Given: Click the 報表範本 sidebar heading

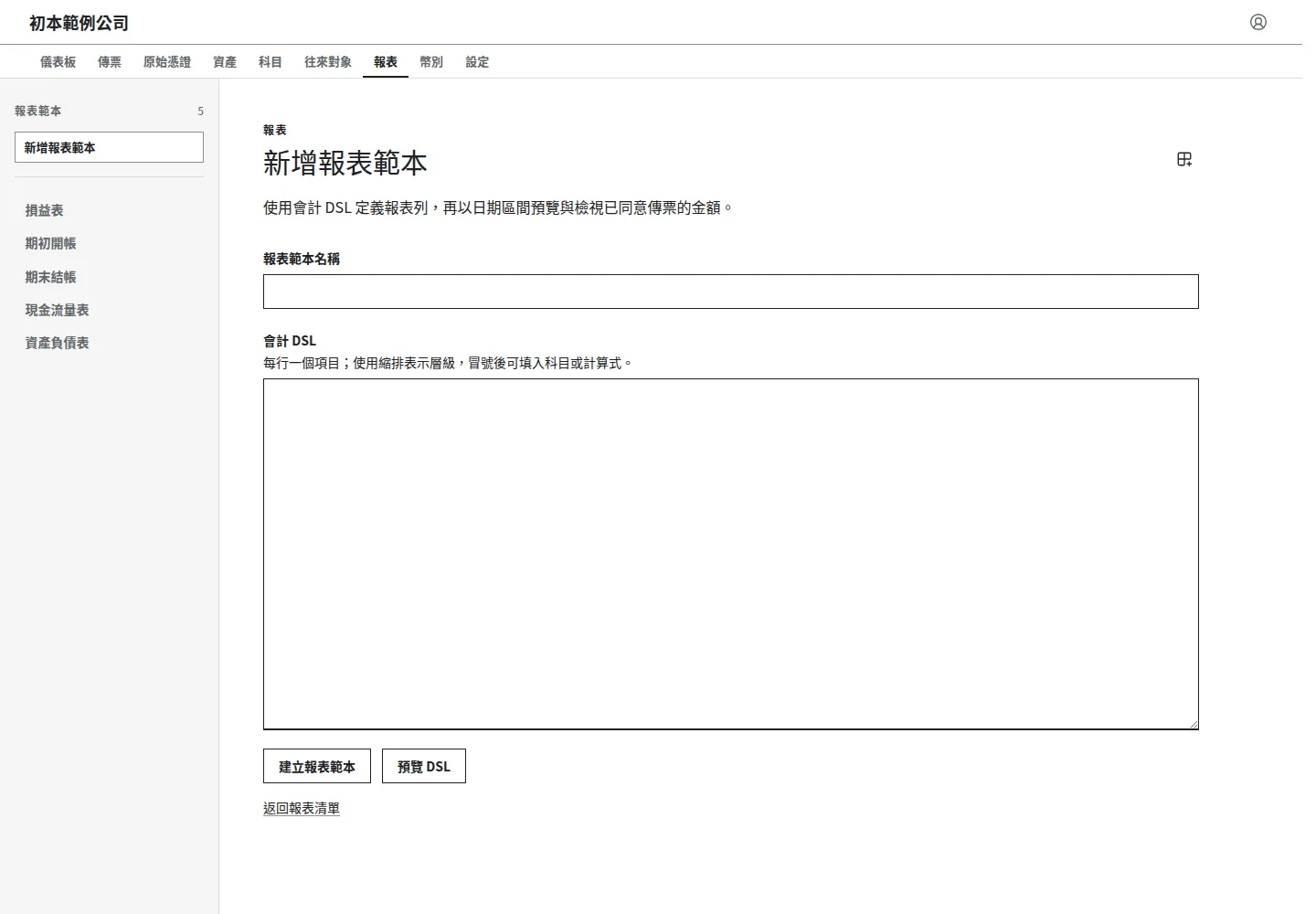Looking at the screenshot, I should [38, 111].
